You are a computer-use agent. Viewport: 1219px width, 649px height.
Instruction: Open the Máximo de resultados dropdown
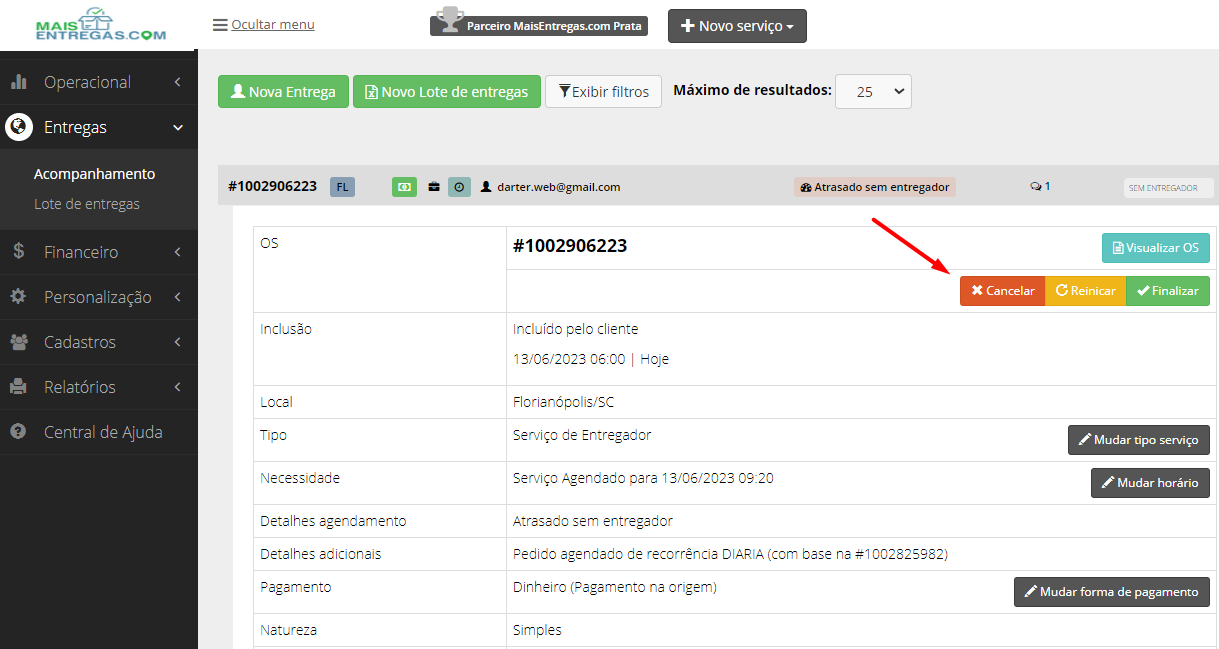[x=873, y=91]
